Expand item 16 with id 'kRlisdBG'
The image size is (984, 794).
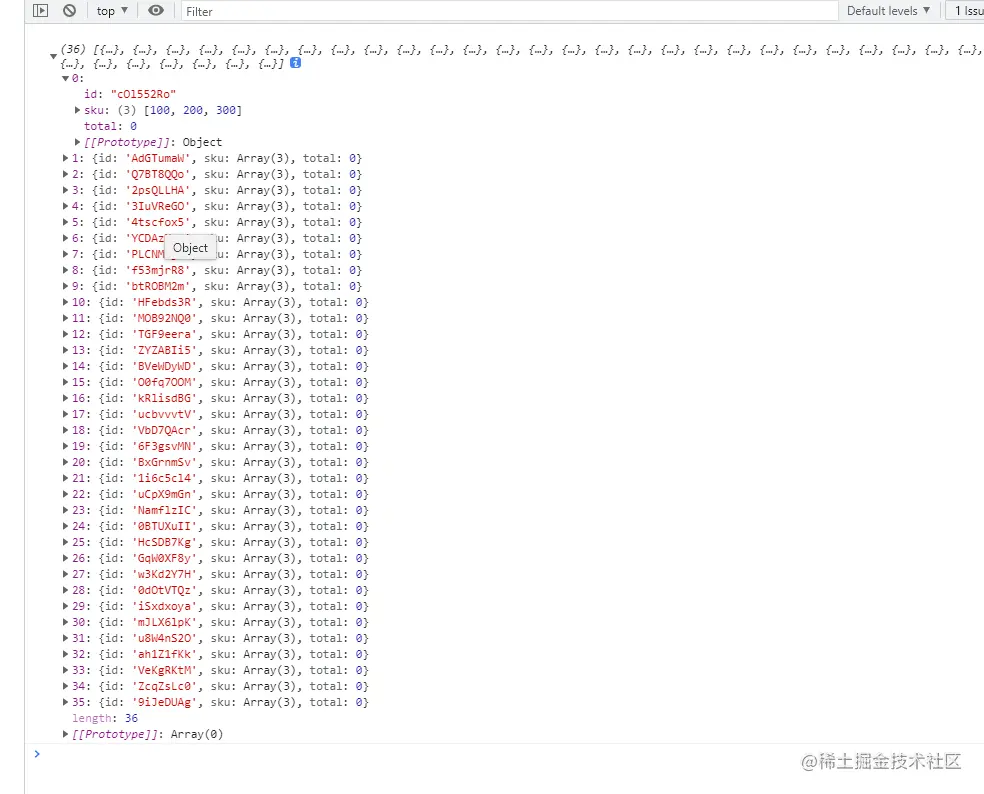pyautogui.click(x=65, y=398)
